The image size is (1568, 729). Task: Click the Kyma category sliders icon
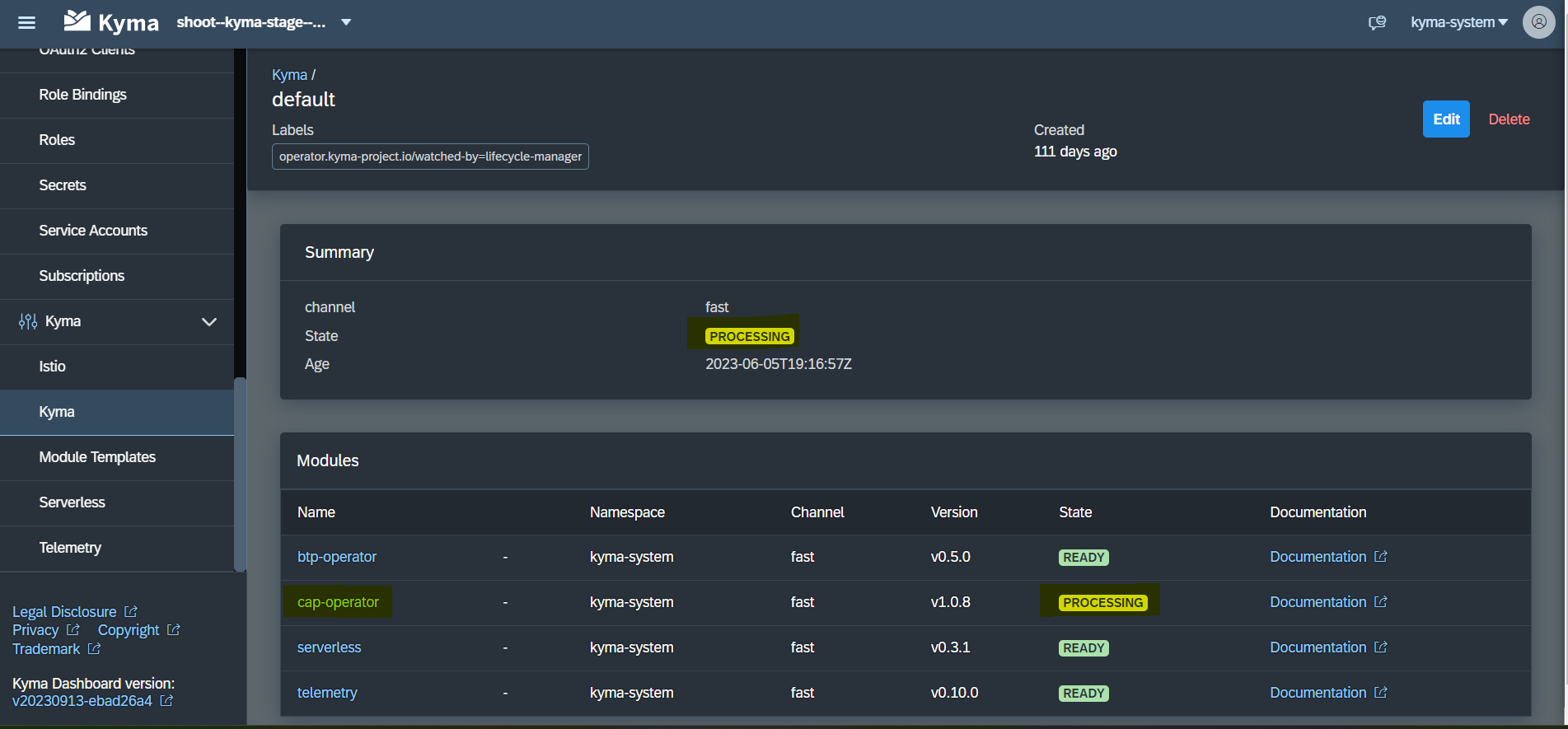(28, 321)
